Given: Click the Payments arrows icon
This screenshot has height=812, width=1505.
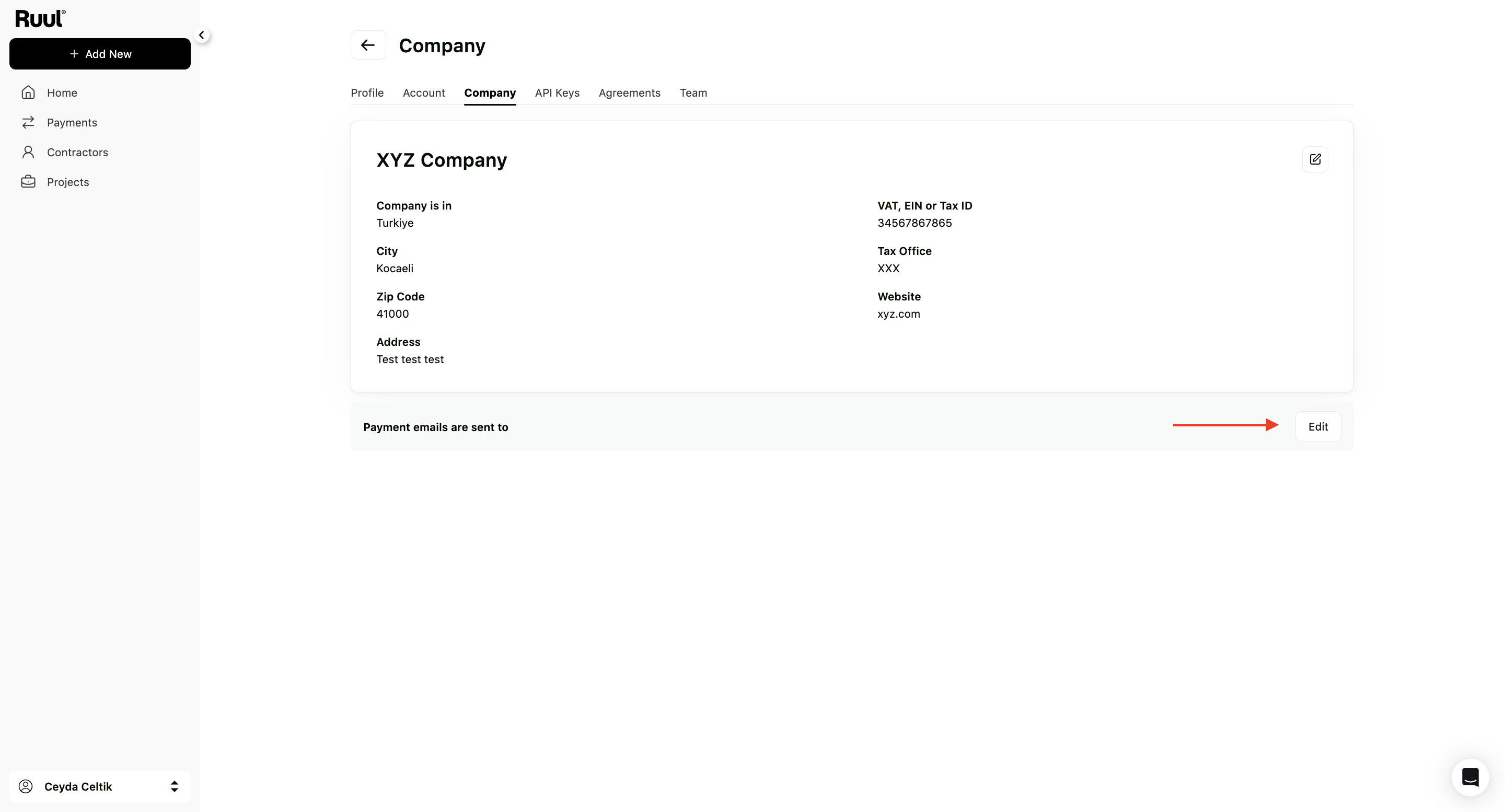Looking at the screenshot, I should pyautogui.click(x=28, y=122).
